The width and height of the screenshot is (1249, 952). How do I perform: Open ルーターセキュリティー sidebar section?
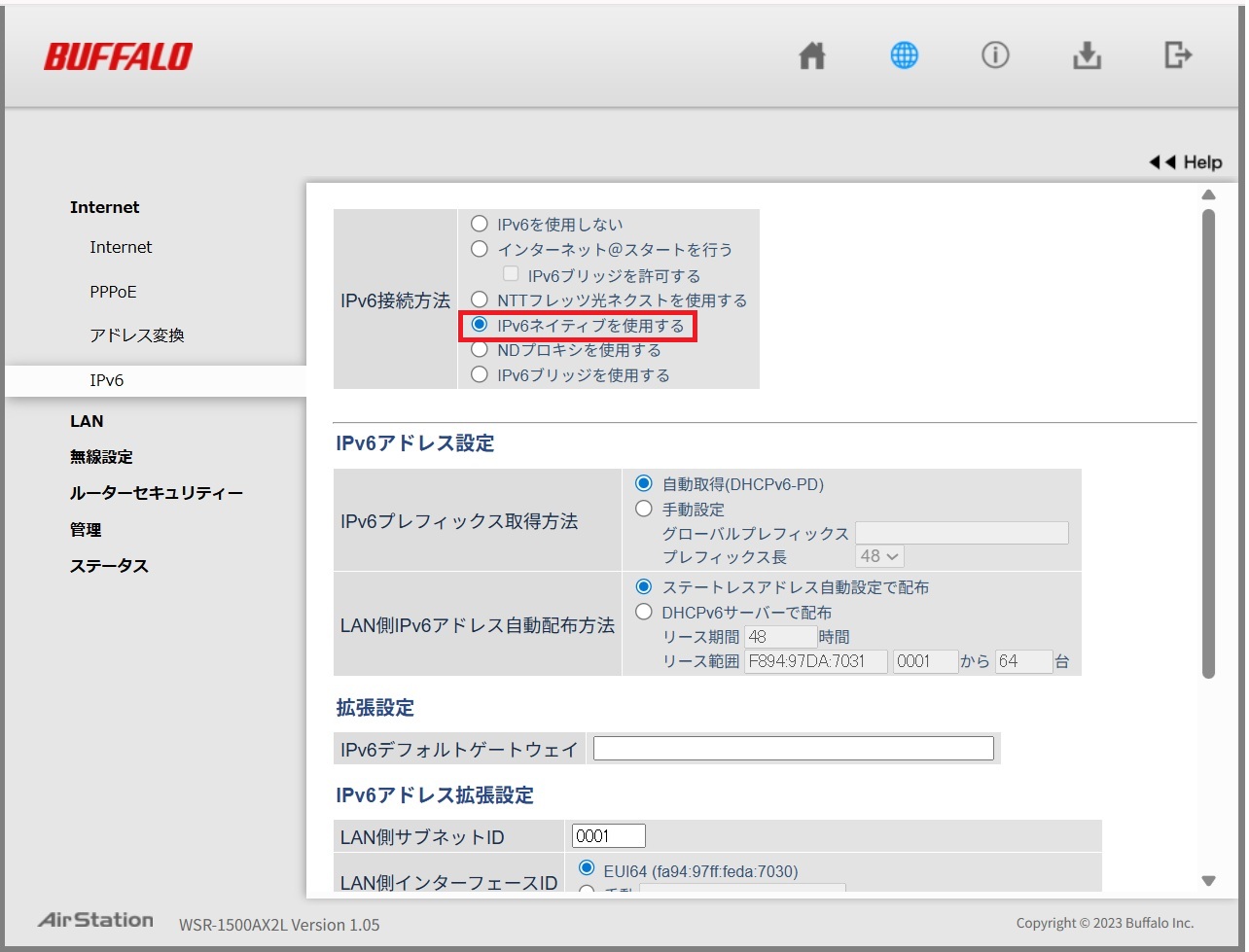(x=157, y=493)
